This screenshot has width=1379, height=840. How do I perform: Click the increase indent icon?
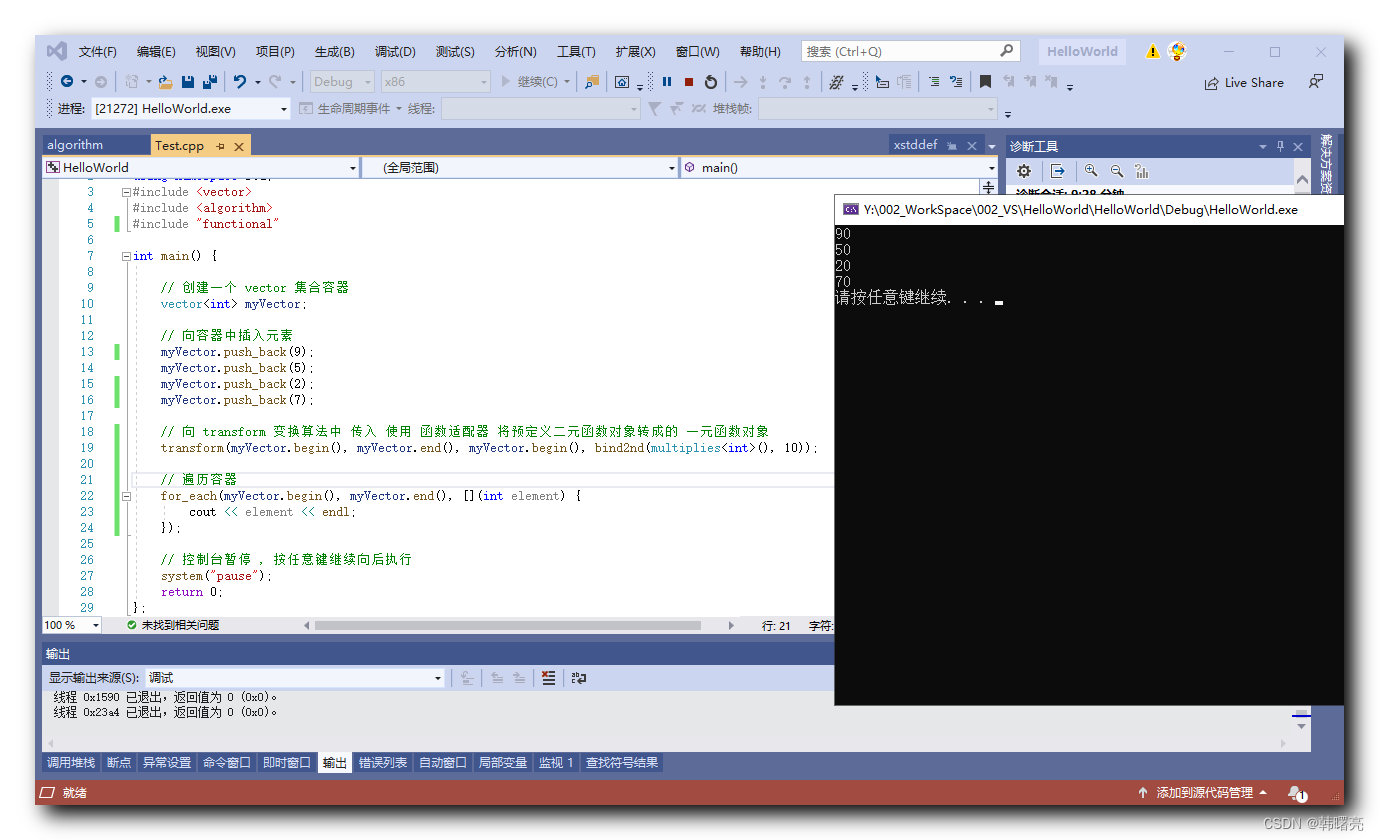[933, 82]
